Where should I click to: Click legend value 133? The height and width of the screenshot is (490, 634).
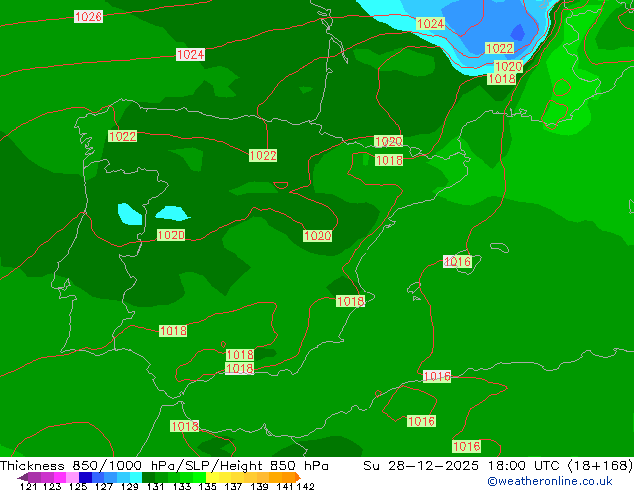coord(182,486)
